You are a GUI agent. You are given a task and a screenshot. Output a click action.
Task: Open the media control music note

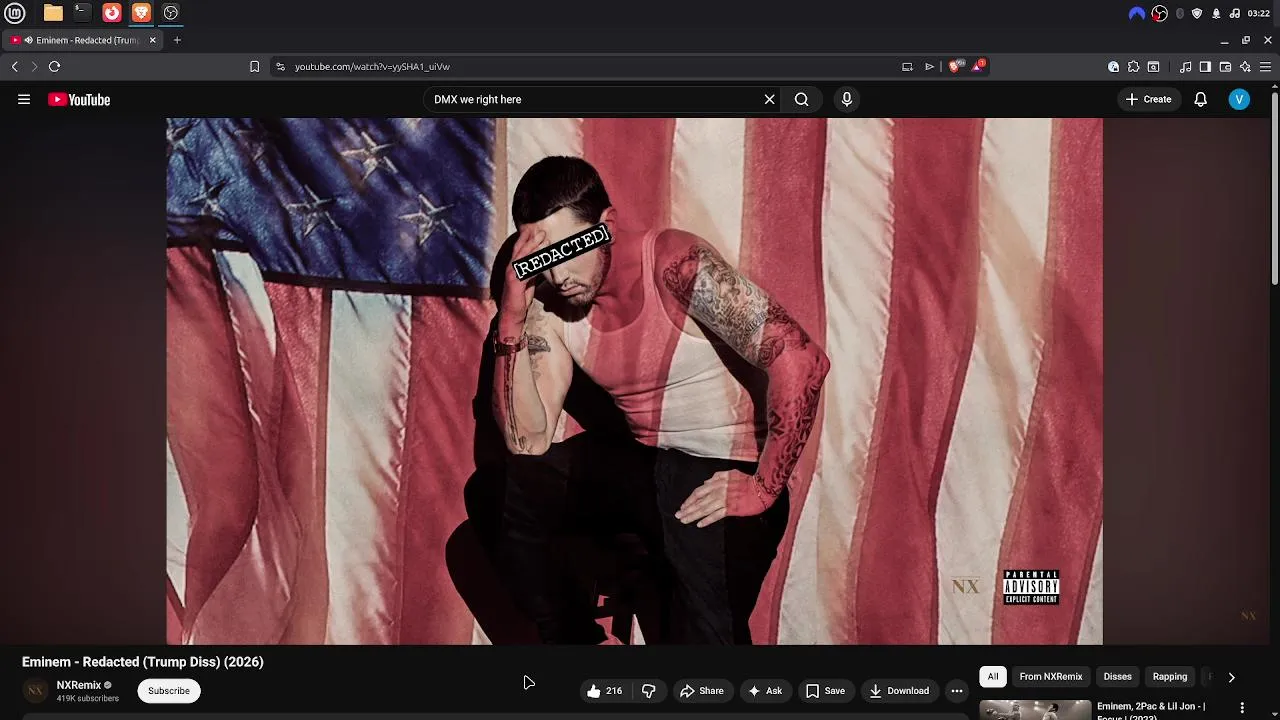[x=1185, y=67]
